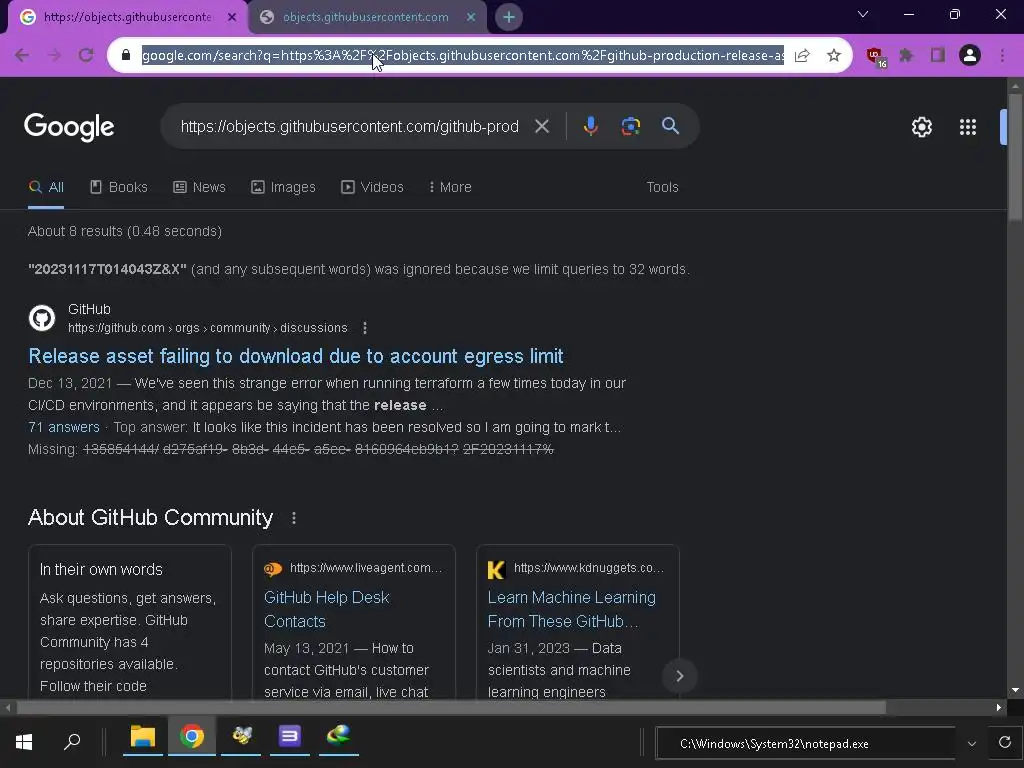Open the github.com community discussions breadcrumb
This screenshot has width=1024, height=768.
(x=208, y=328)
